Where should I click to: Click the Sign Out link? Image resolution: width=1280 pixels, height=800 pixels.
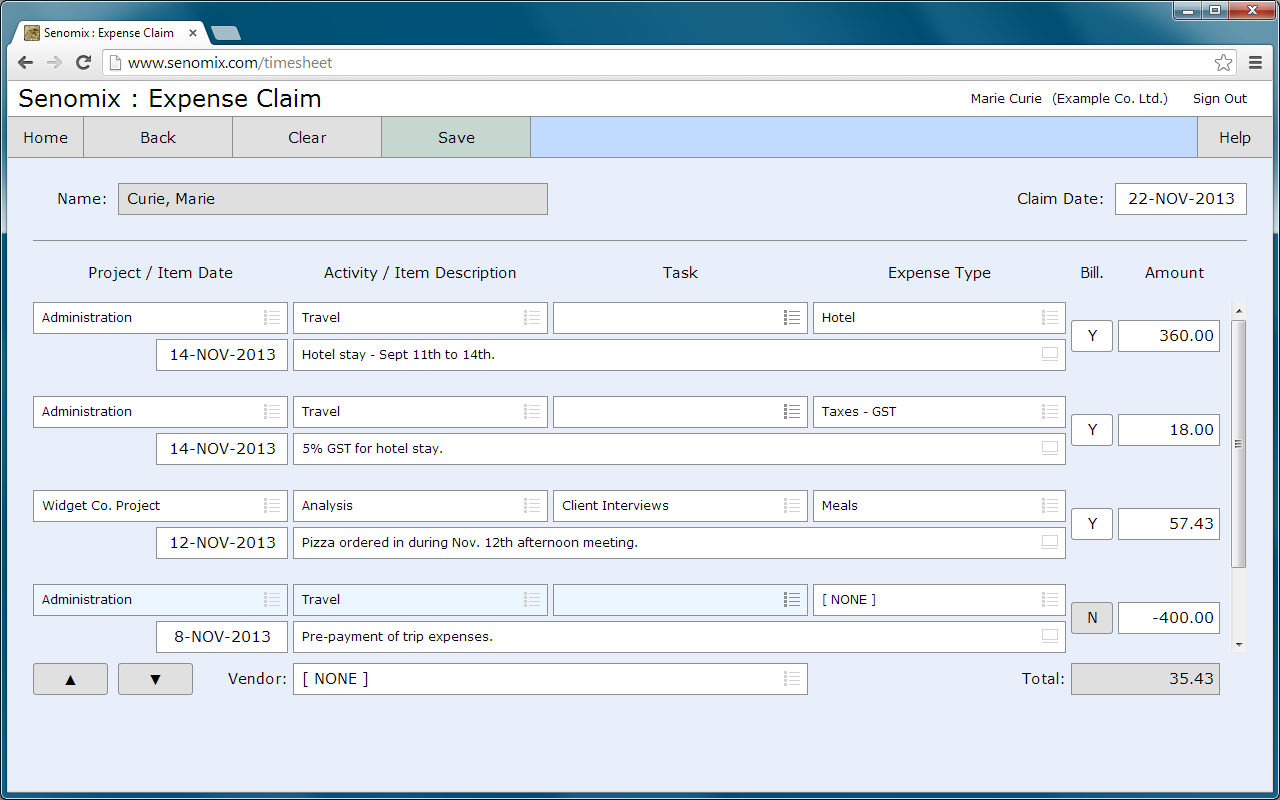pos(1220,99)
